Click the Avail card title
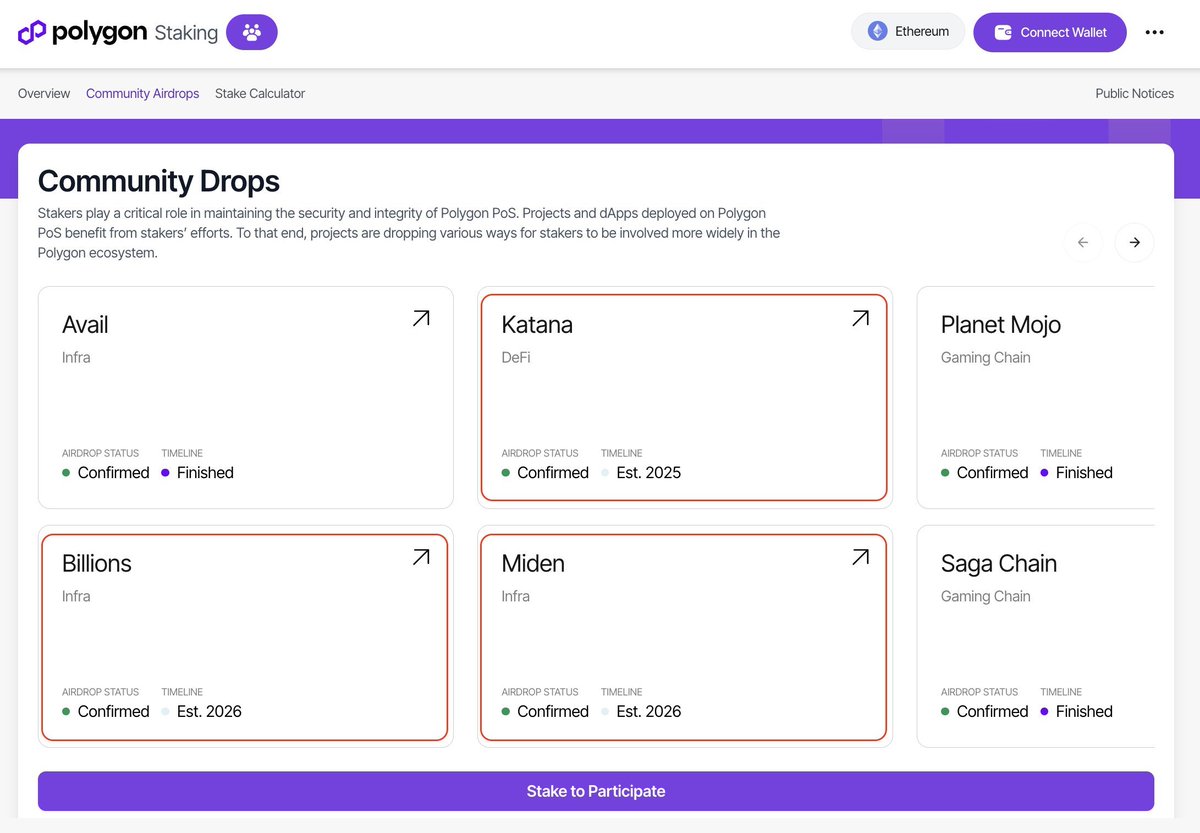This screenshot has width=1200, height=833. tap(85, 325)
